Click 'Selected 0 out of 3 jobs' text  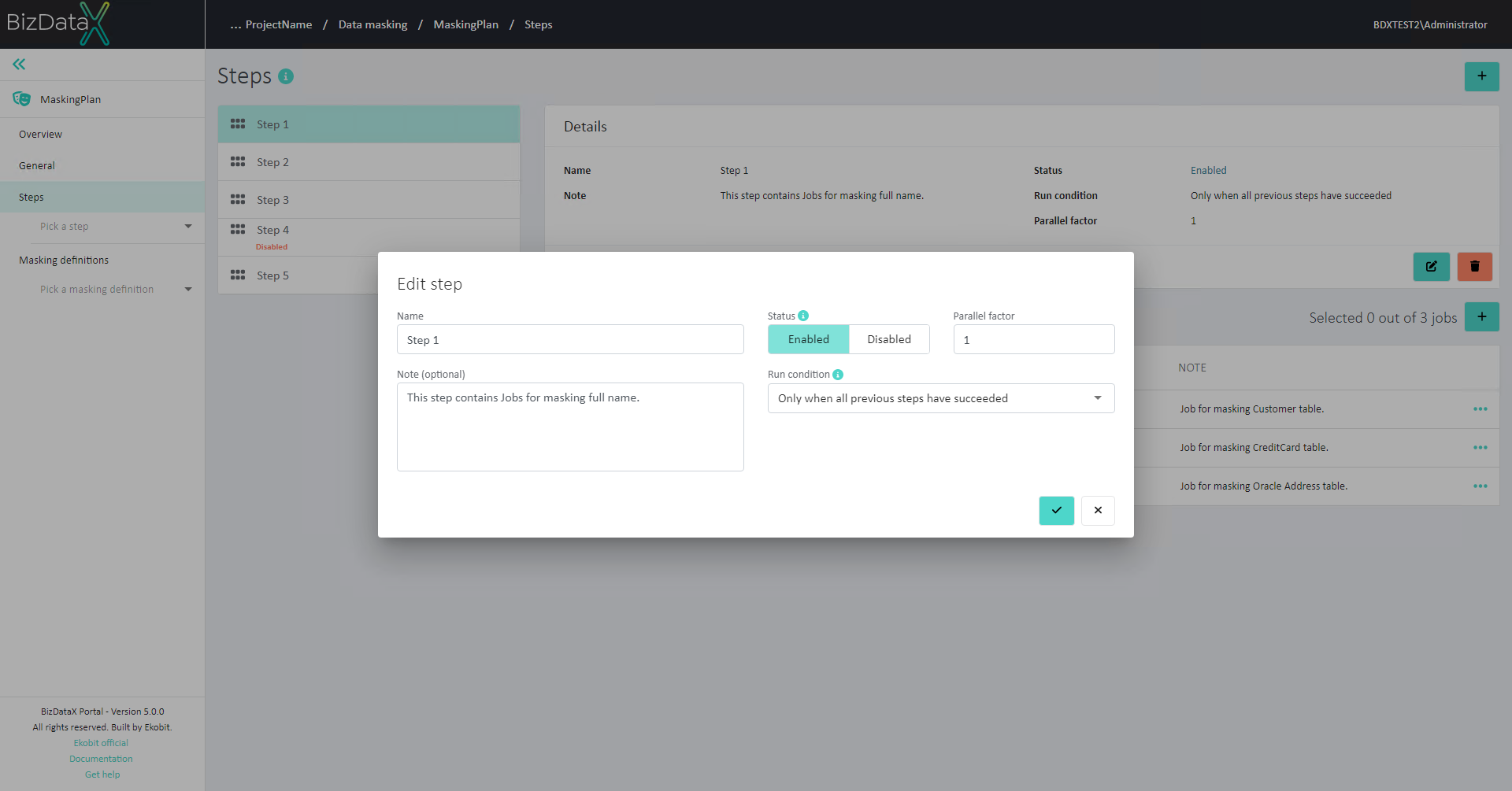click(1383, 318)
